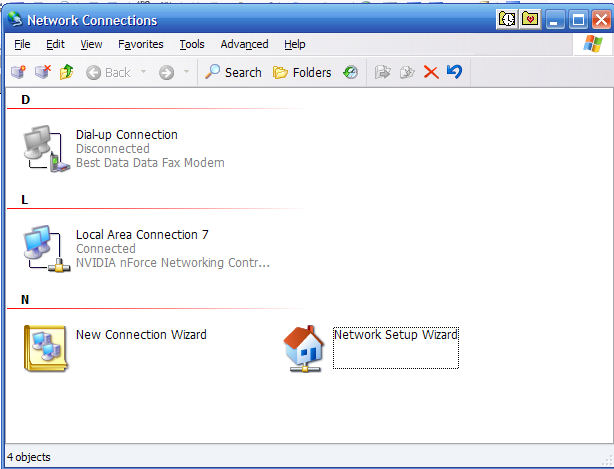Click the Back navigation button
Viewport: 614px width, 469px height.
pyautogui.click(x=108, y=72)
